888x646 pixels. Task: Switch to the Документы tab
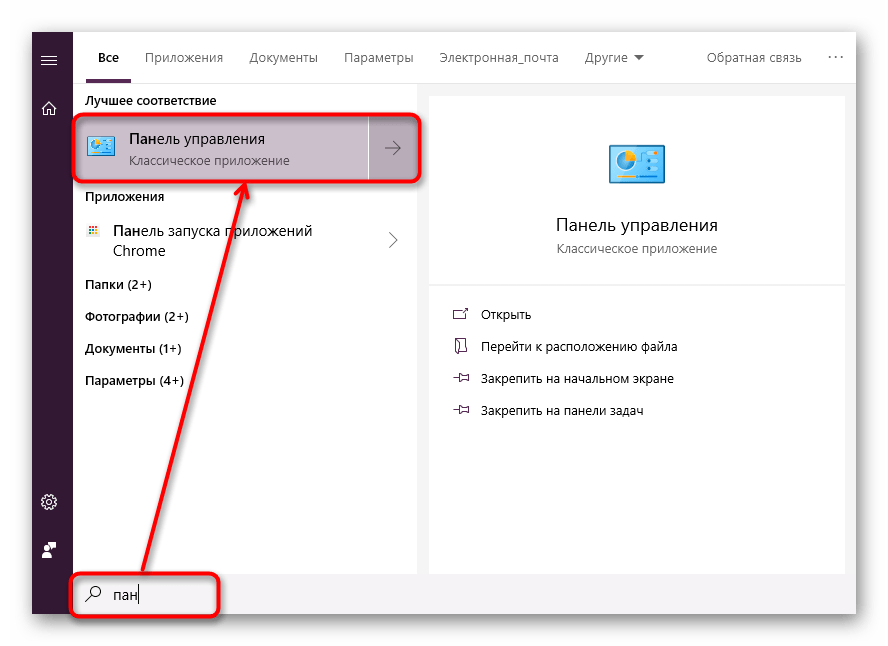[283, 57]
